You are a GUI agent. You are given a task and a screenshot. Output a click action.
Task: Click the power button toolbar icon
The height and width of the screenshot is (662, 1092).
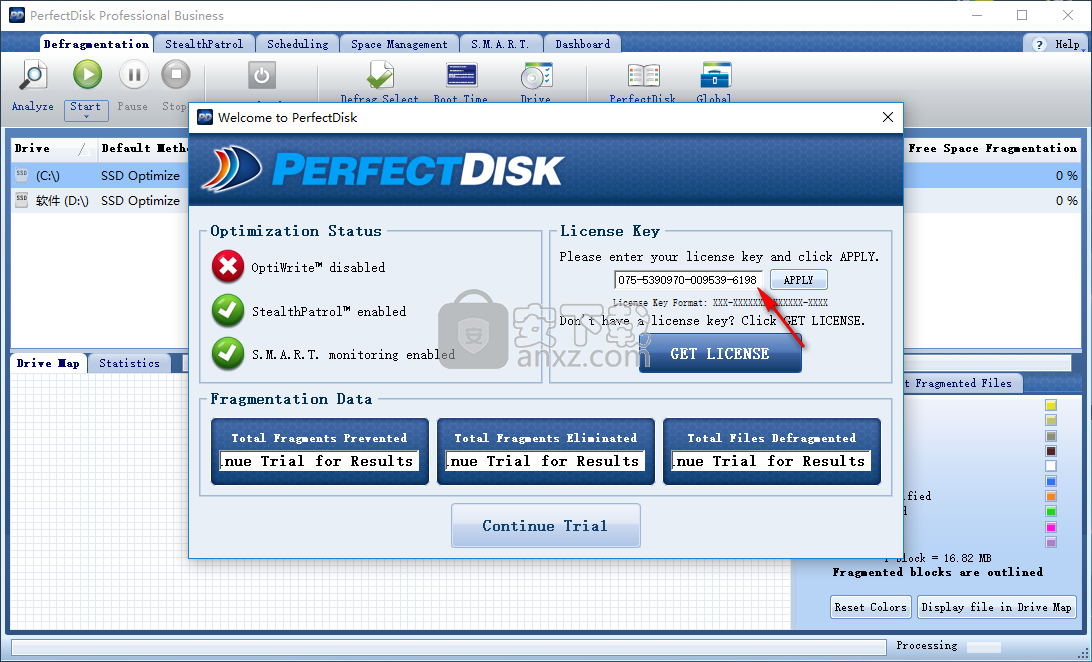[x=262, y=75]
